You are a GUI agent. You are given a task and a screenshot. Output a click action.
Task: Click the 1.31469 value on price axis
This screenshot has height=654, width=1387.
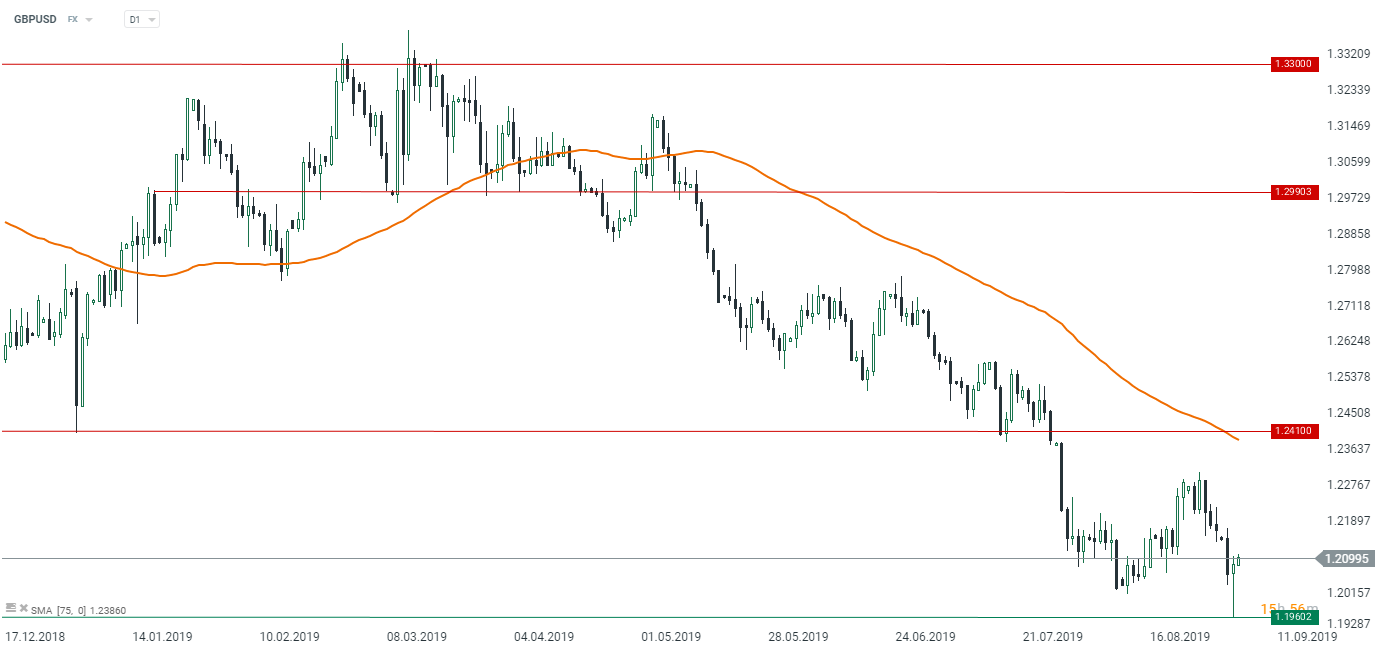[x=1349, y=126]
